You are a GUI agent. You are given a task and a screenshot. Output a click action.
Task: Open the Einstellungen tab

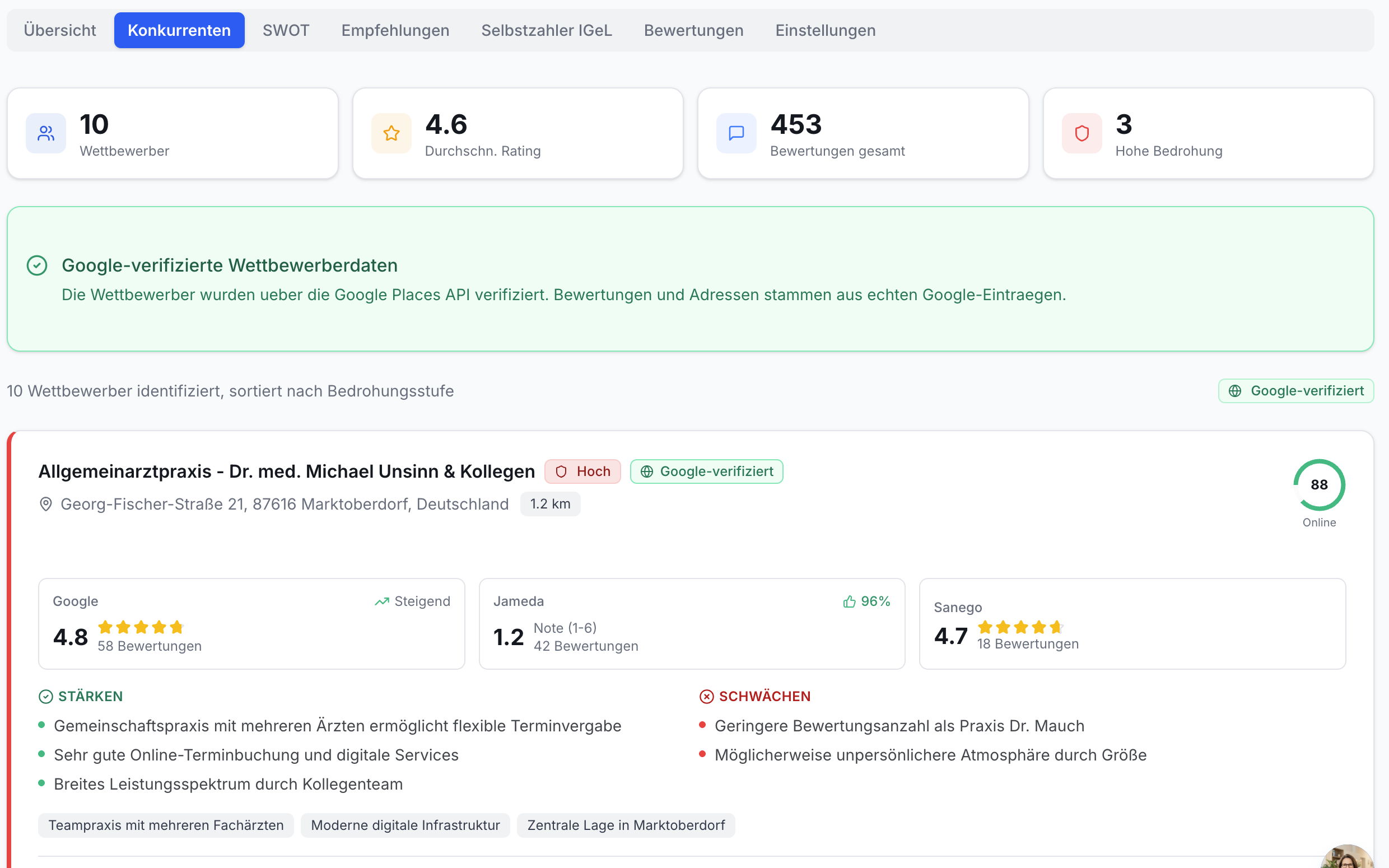826,30
